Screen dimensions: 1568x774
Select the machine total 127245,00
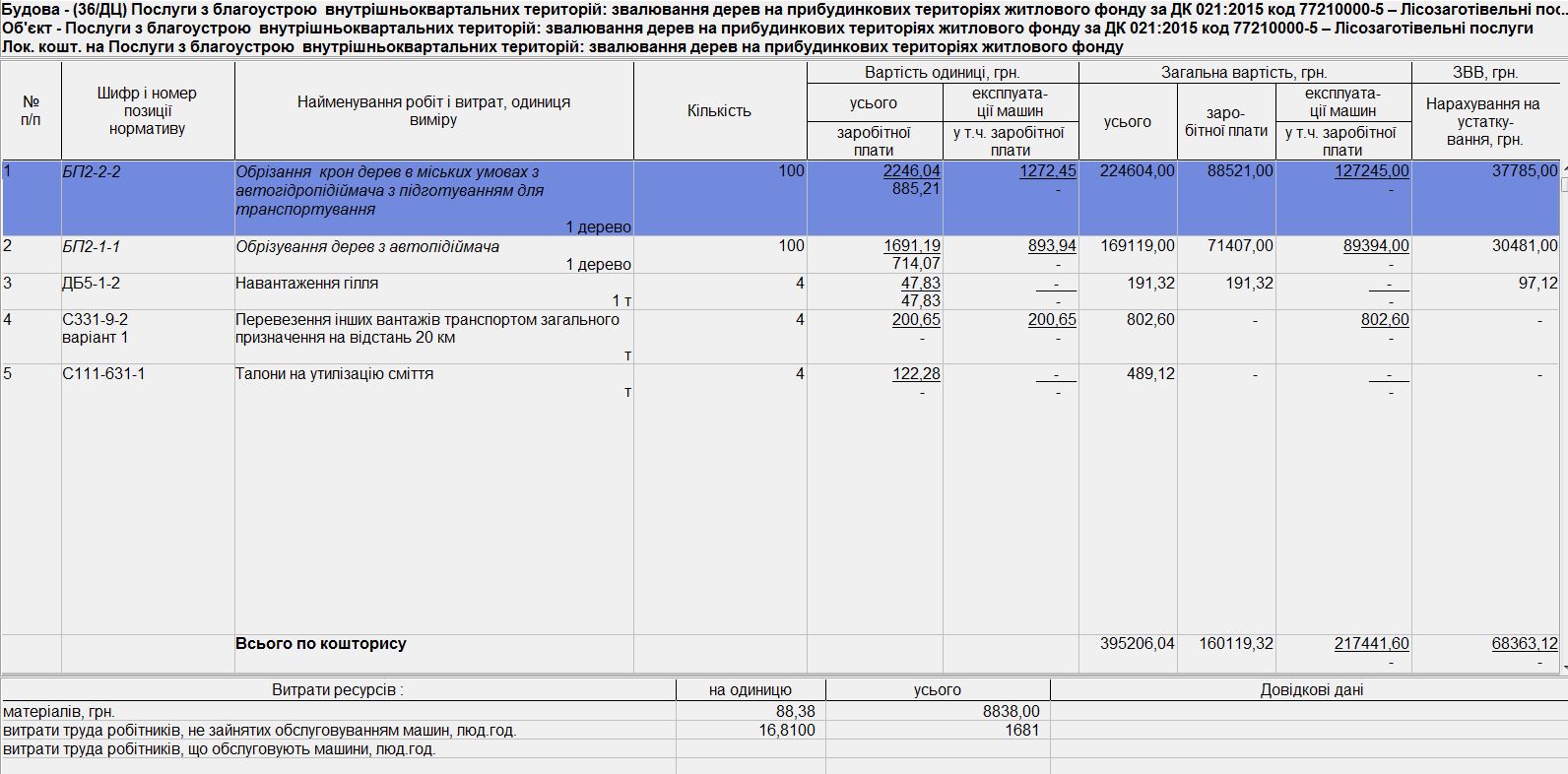tap(1372, 171)
